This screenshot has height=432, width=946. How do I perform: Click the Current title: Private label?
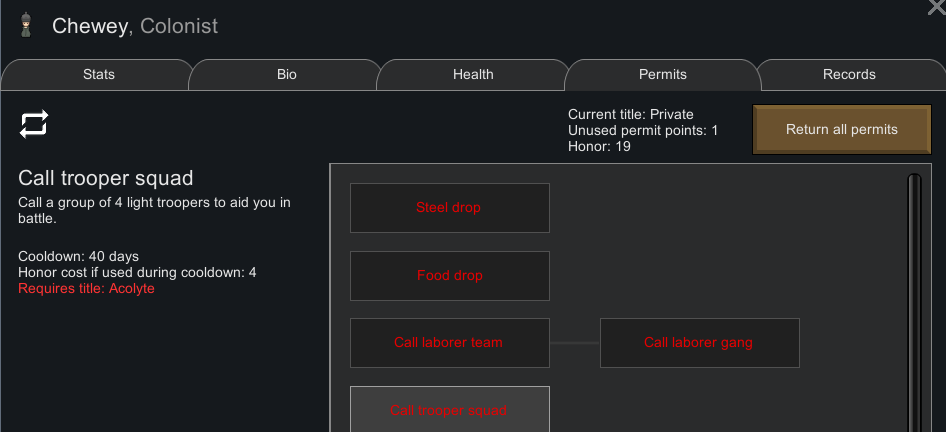[x=630, y=114]
